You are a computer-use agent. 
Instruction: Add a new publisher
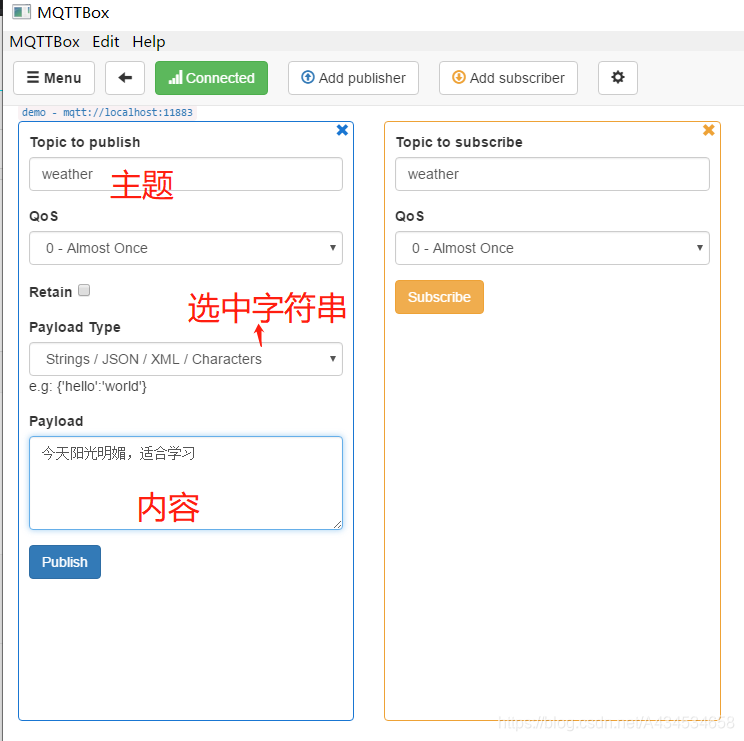point(353,78)
